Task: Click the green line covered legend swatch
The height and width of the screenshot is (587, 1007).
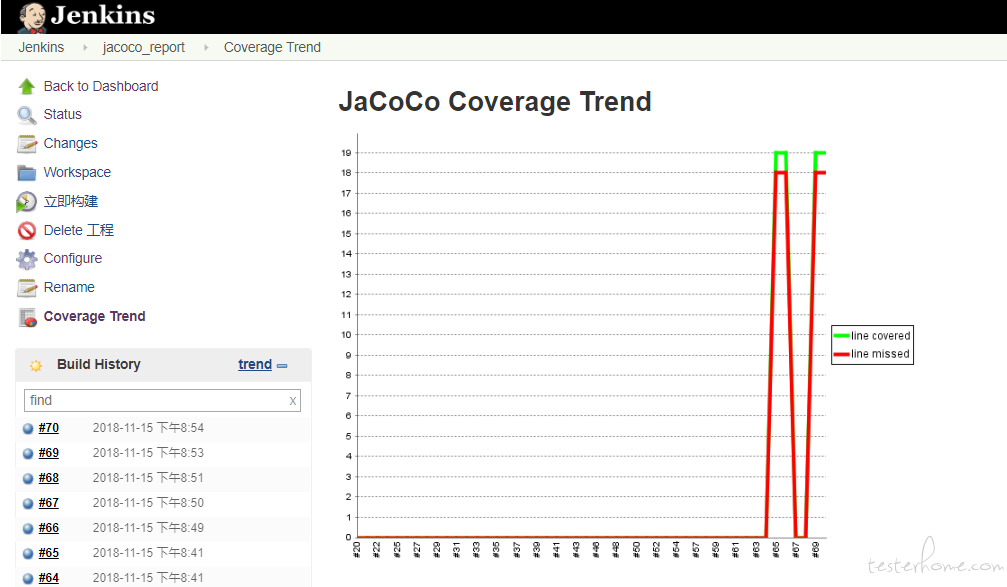Action: (841, 336)
